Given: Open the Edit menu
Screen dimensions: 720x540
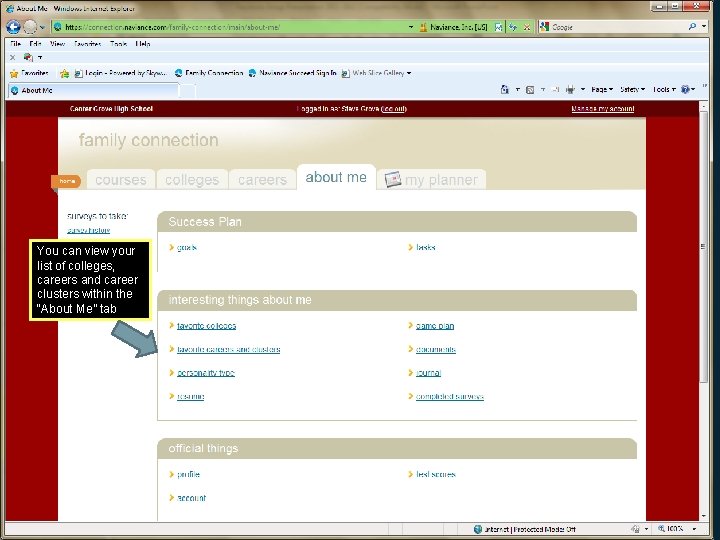Looking at the screenshot, I should 35,44.
